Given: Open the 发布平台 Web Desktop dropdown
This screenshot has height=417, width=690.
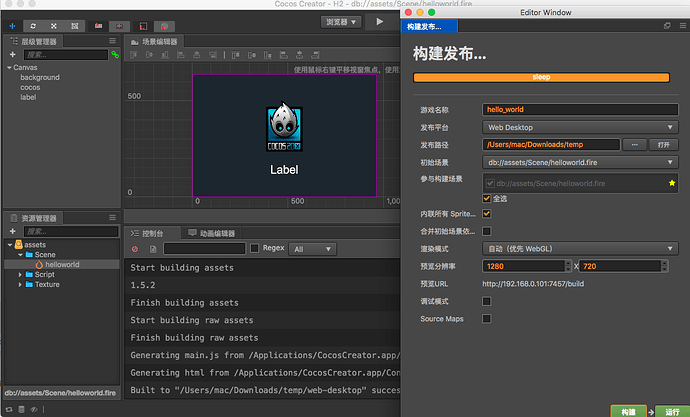Looking at the screenshot, I should [580, 127].
